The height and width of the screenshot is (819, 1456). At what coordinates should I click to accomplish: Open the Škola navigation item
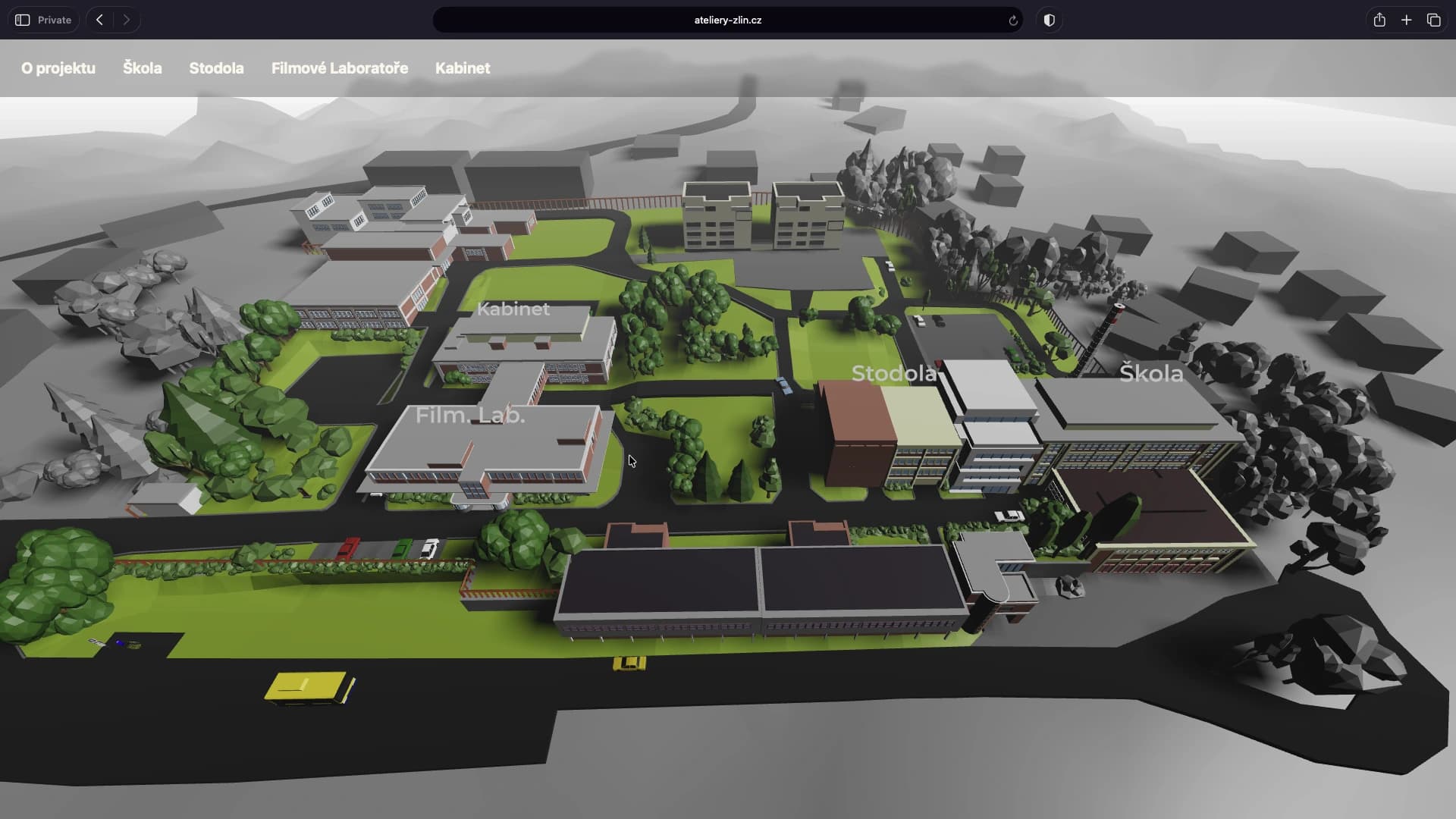coord(142,68)
